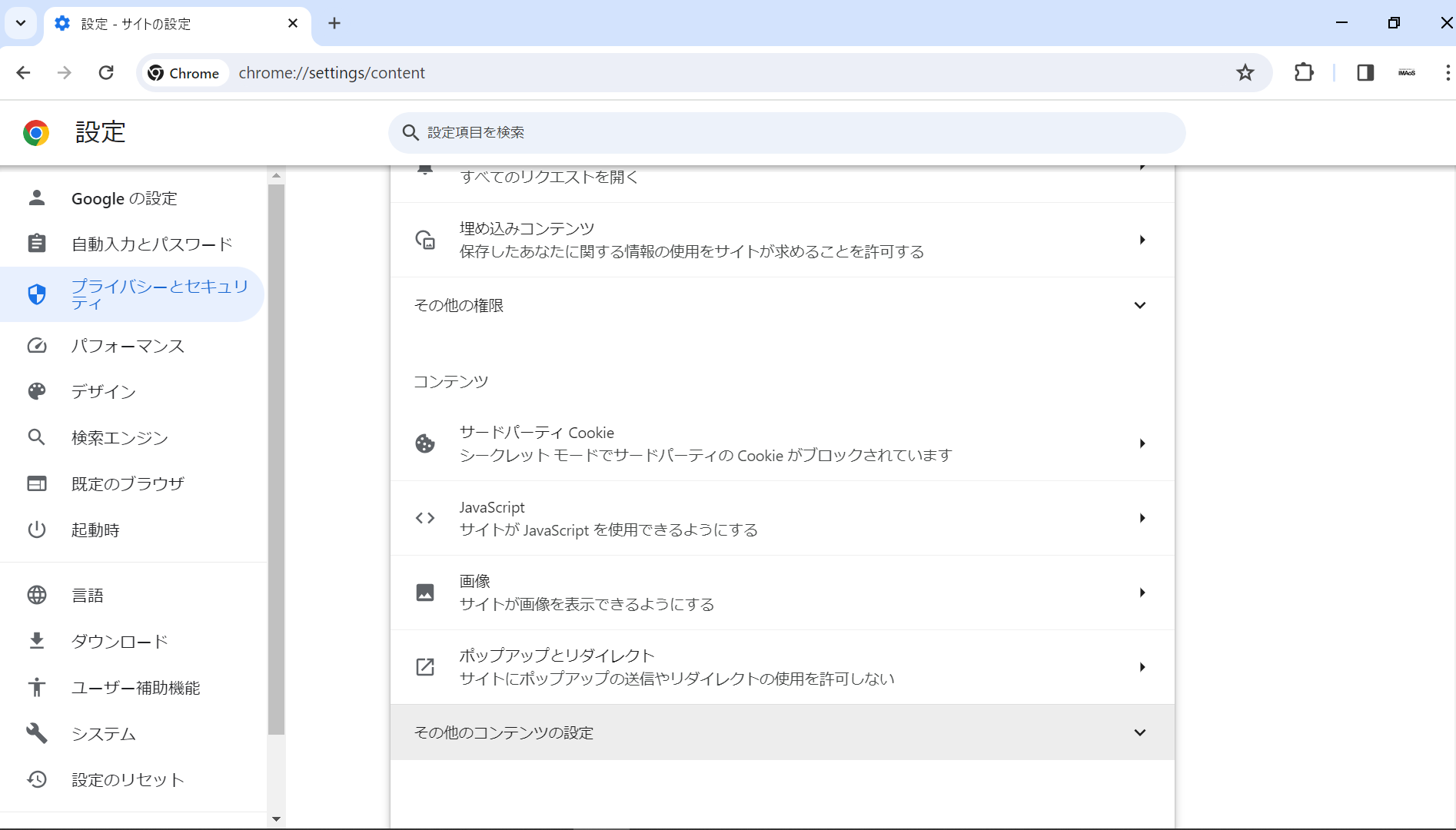Click the パフォーマンス speedometer icon
The image size is (1456, 830).
pyautogui.click(x=36, y=346)
